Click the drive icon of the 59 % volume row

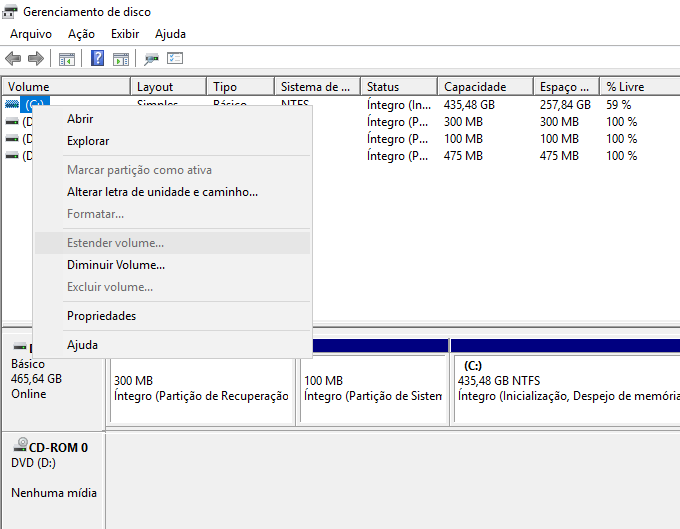pos(12,104)
